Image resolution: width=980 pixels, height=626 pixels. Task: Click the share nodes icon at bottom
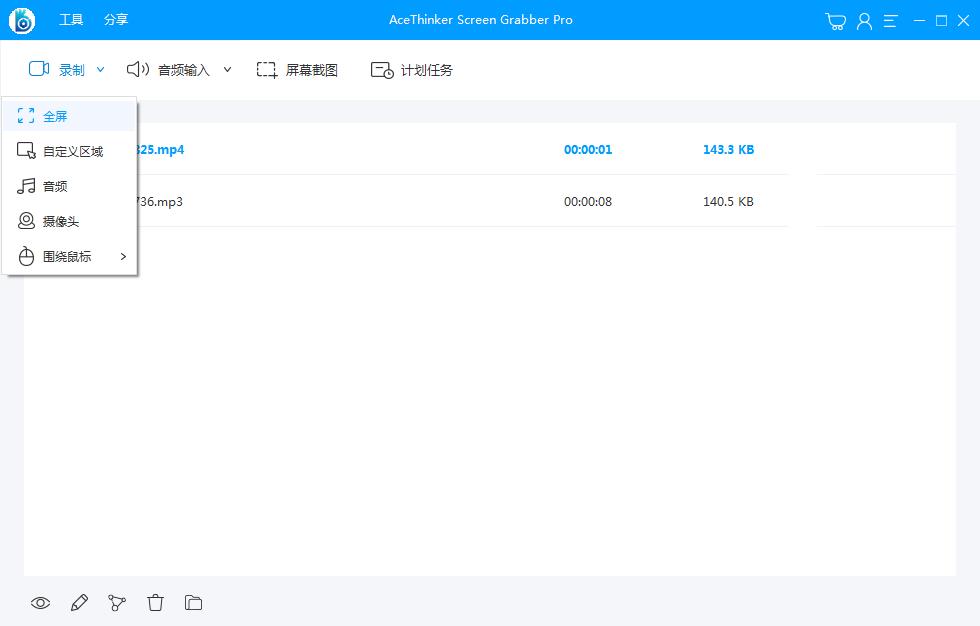click(117, 603)
